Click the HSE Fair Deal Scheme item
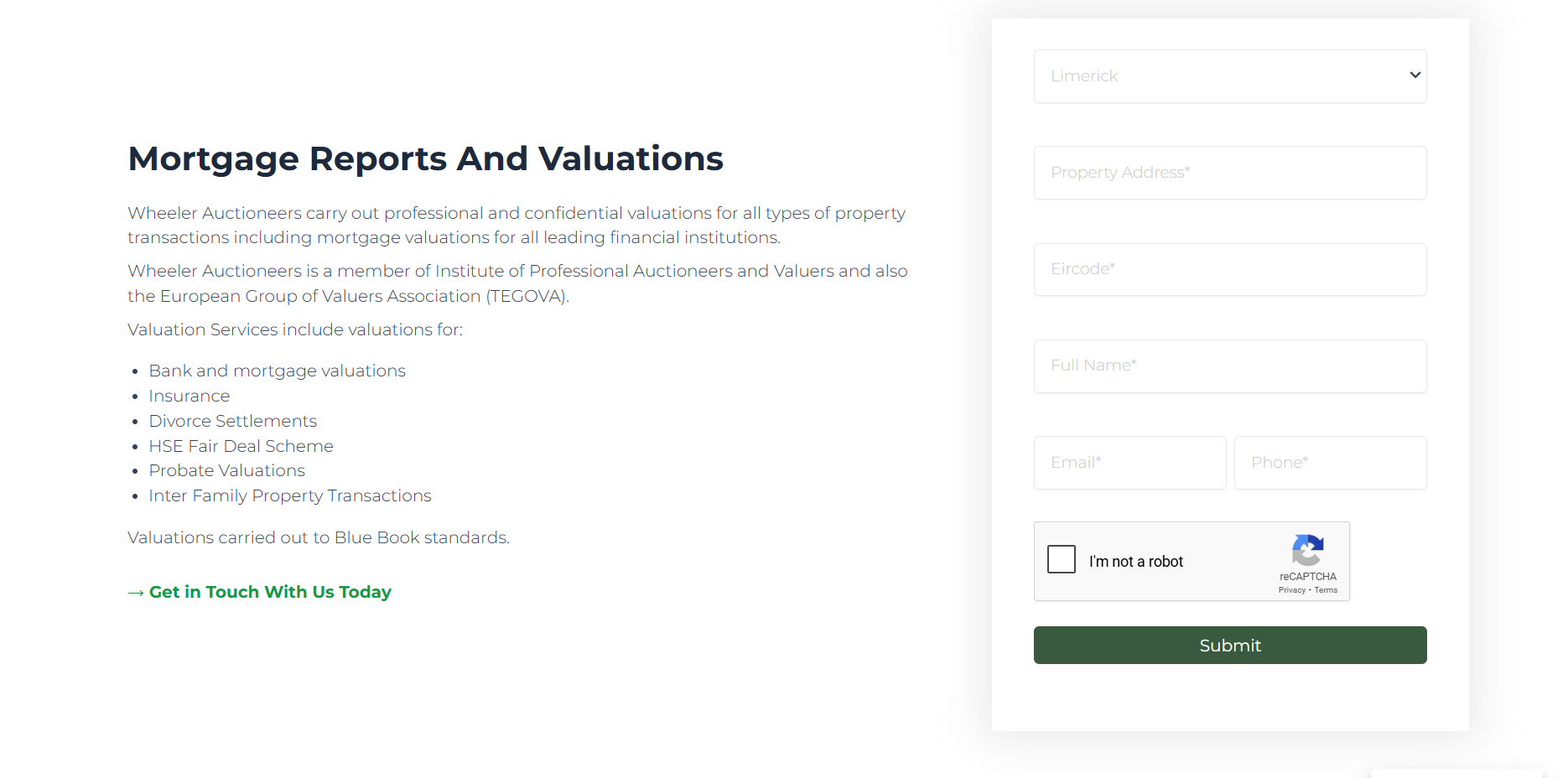Viewport: 1568px width, 778px height. 241,446
